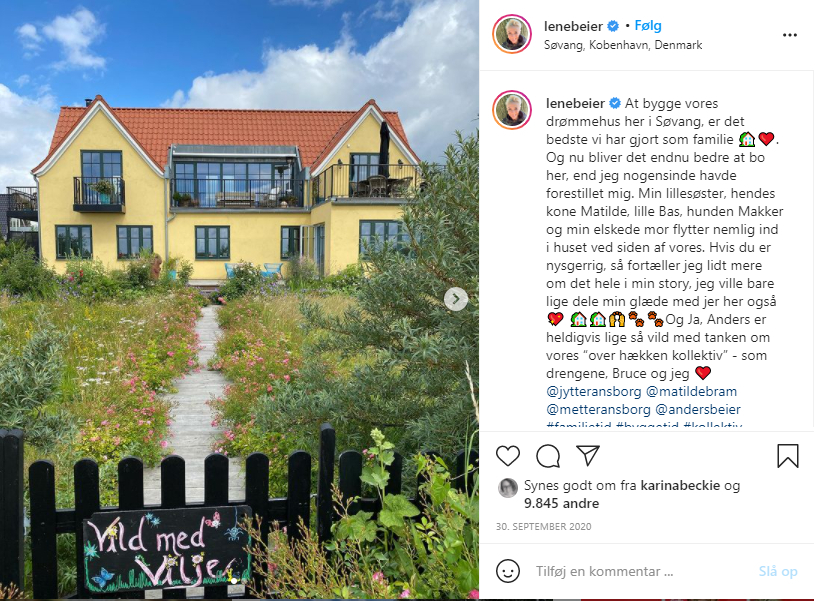Open the Søvang, København location link
Screen dimensions: 815x603
tap(623, 45)
